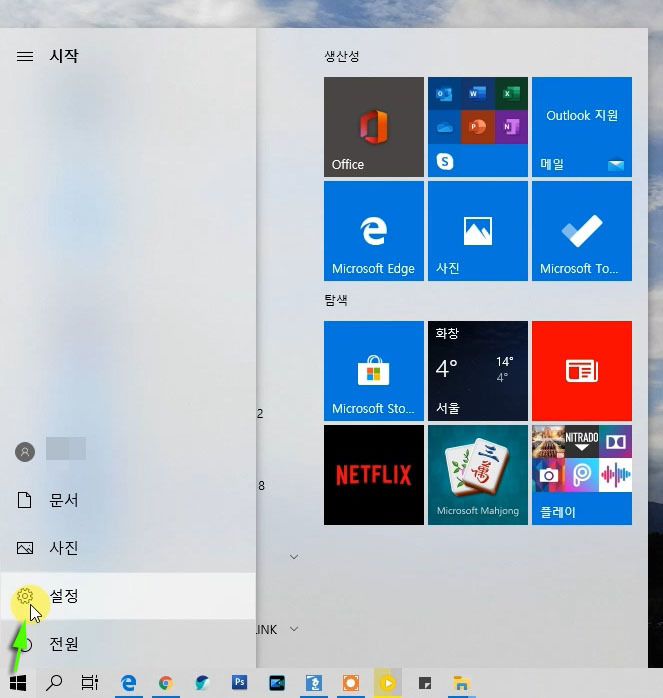Open 전원 (Power) options
The height and width of the screenshot is (698, 663).
coord(128,643)
